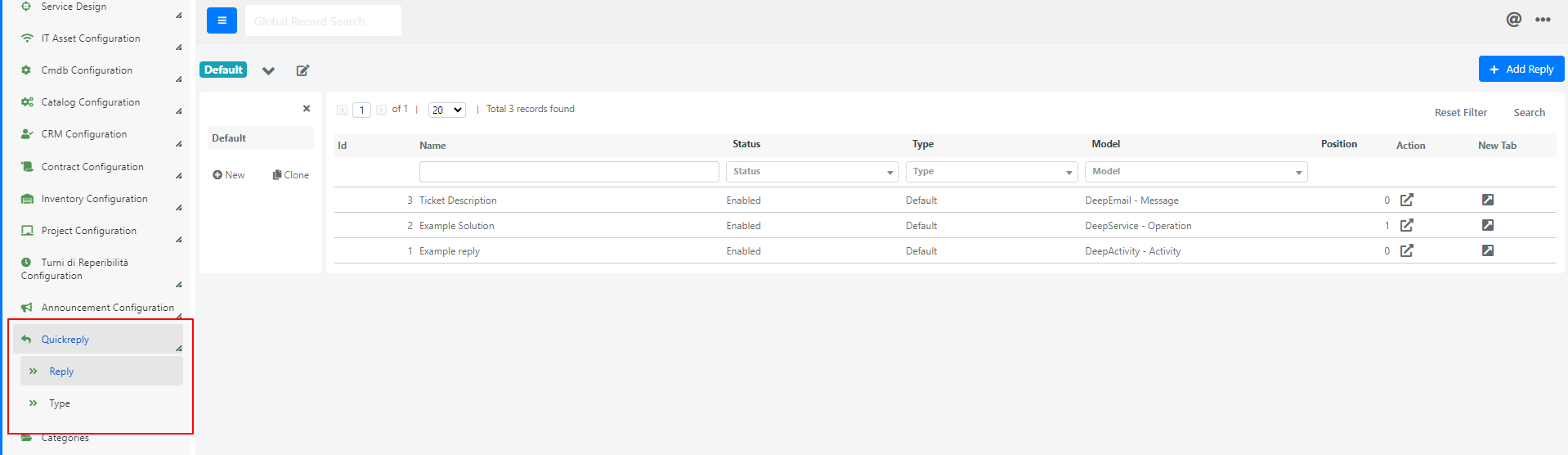Click DeepService - Operation model cell
Screen dimensions: 1568x455
point(1138,226)
